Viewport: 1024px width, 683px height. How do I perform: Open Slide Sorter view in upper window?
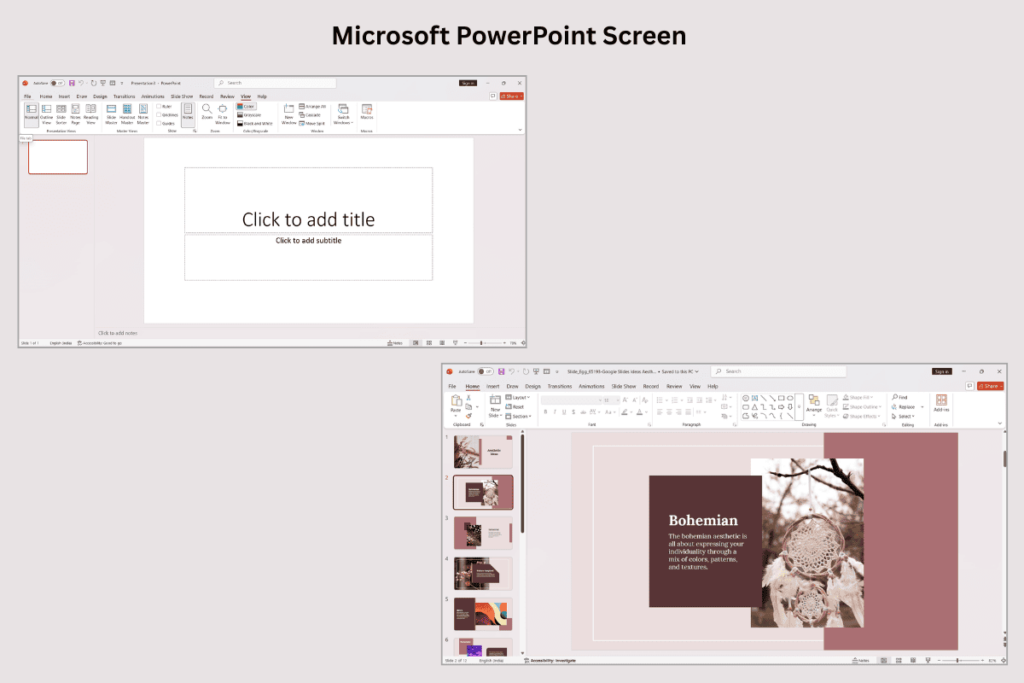[61, 114]
